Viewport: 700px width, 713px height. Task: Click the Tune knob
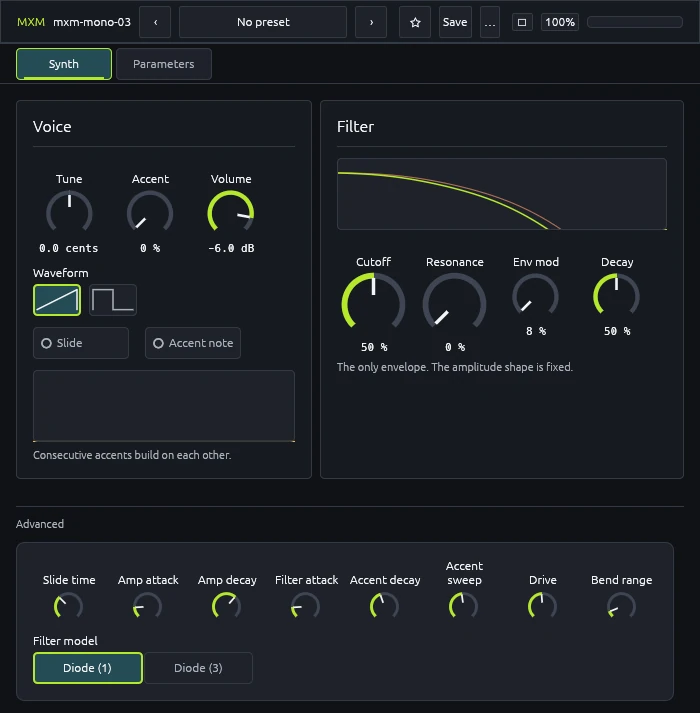69,212
